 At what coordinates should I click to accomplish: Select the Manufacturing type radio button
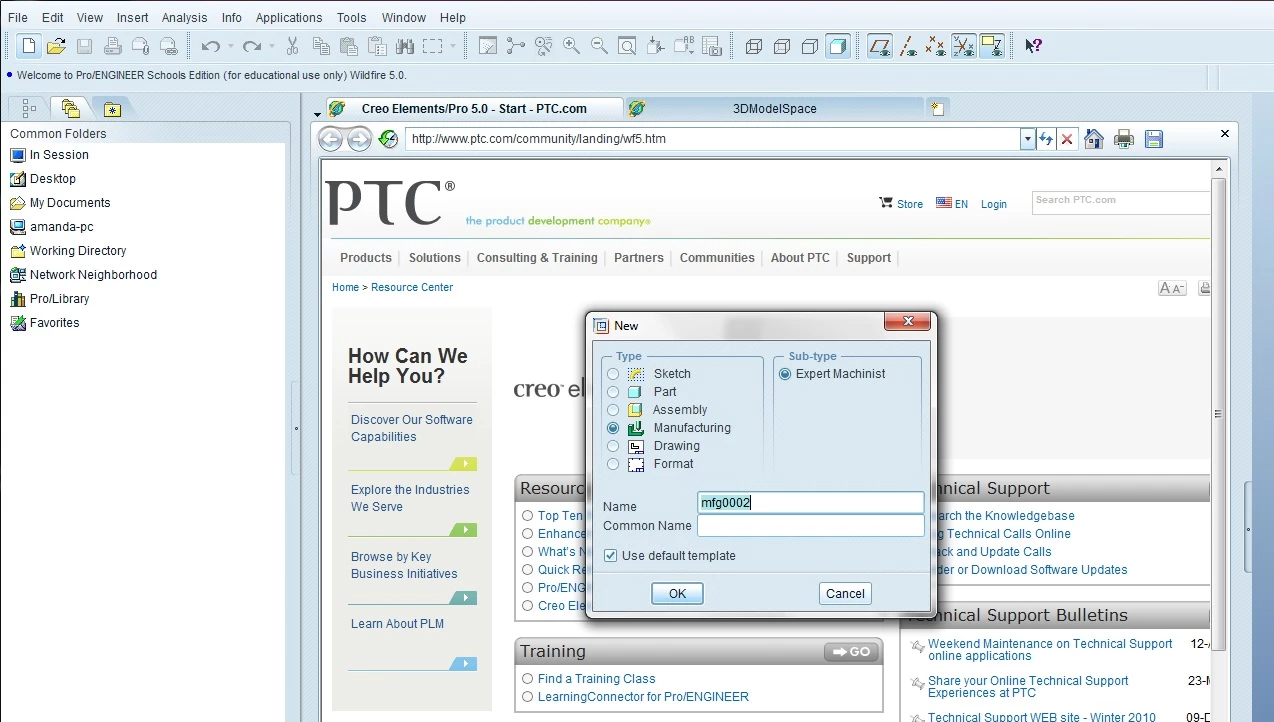point(613,428)
